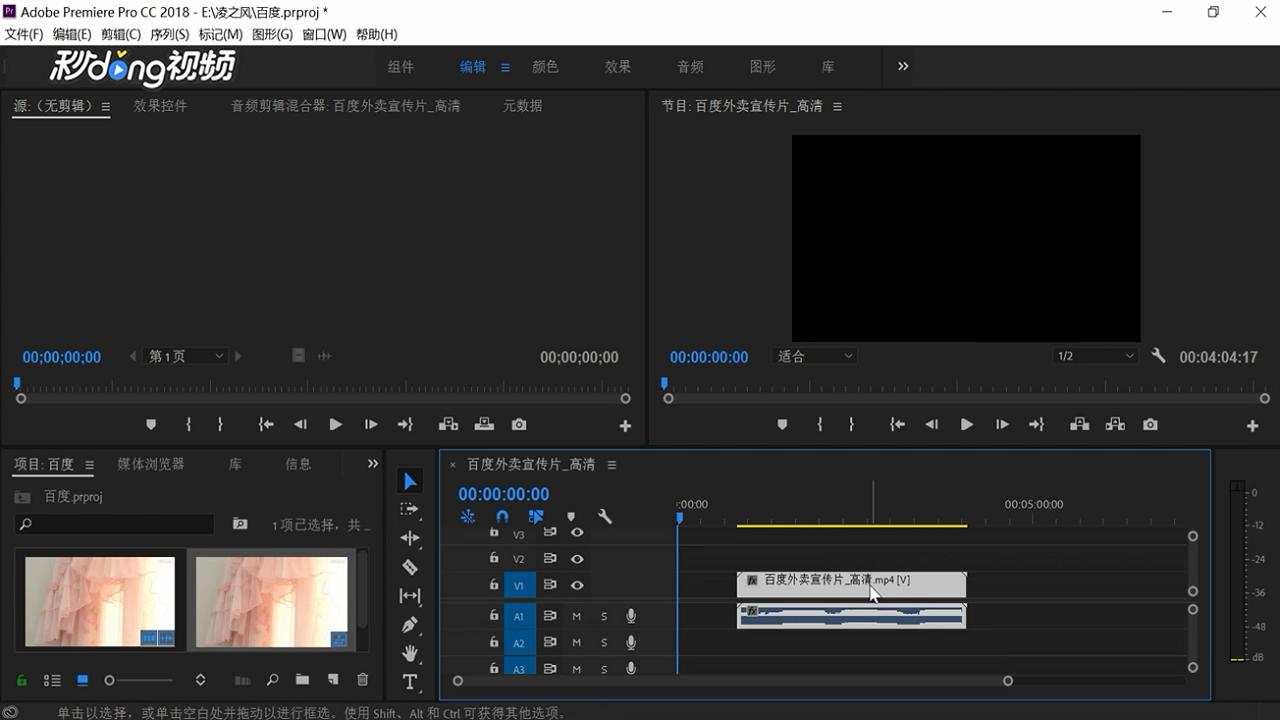
Task: Open the 媒体浏览器 tab
Action: 151,464
